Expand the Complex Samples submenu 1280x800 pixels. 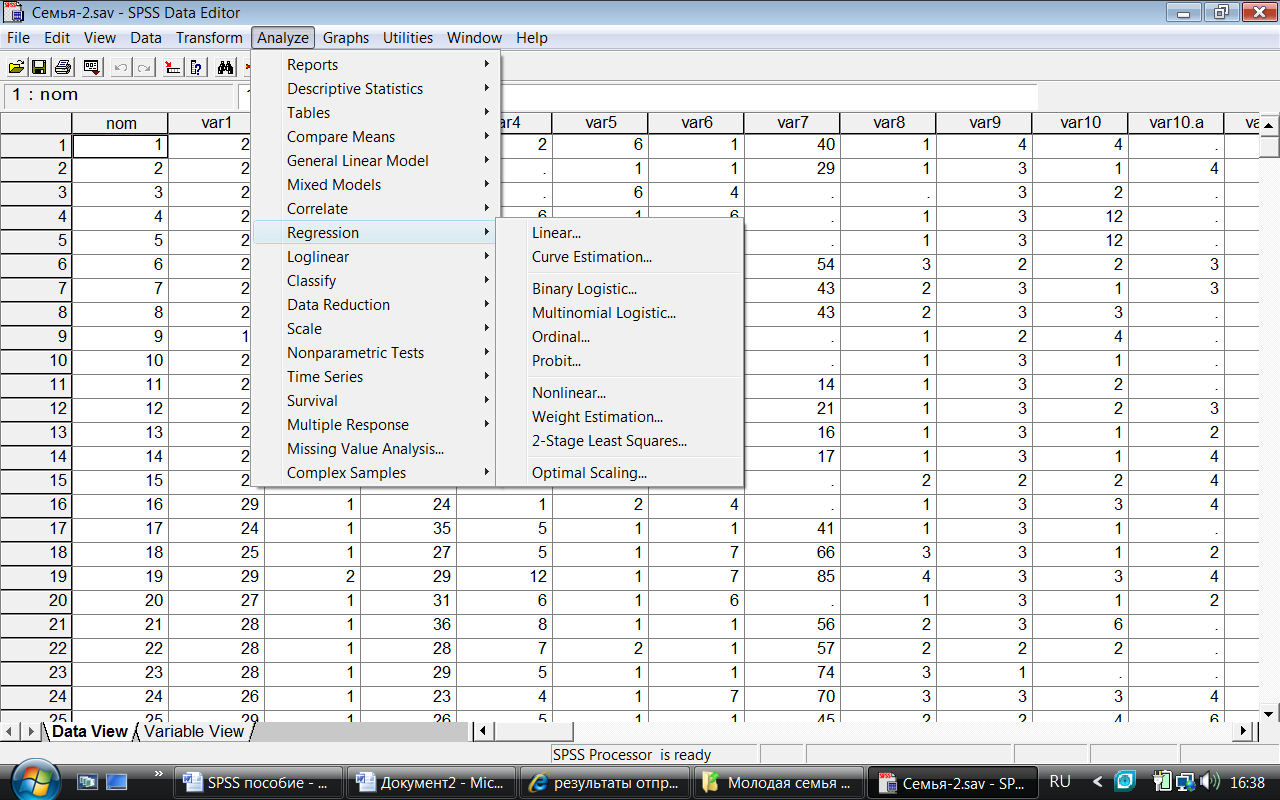pyautogui.click(x=375, y=473)
